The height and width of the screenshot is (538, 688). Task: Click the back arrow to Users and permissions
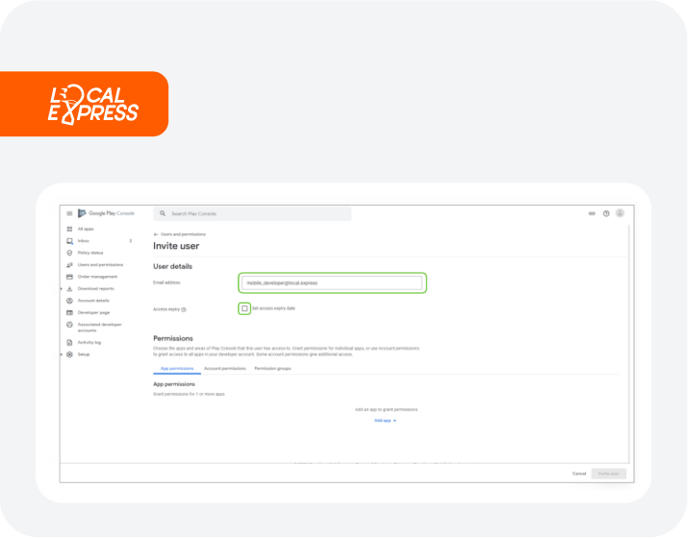[x=156, y=234]
